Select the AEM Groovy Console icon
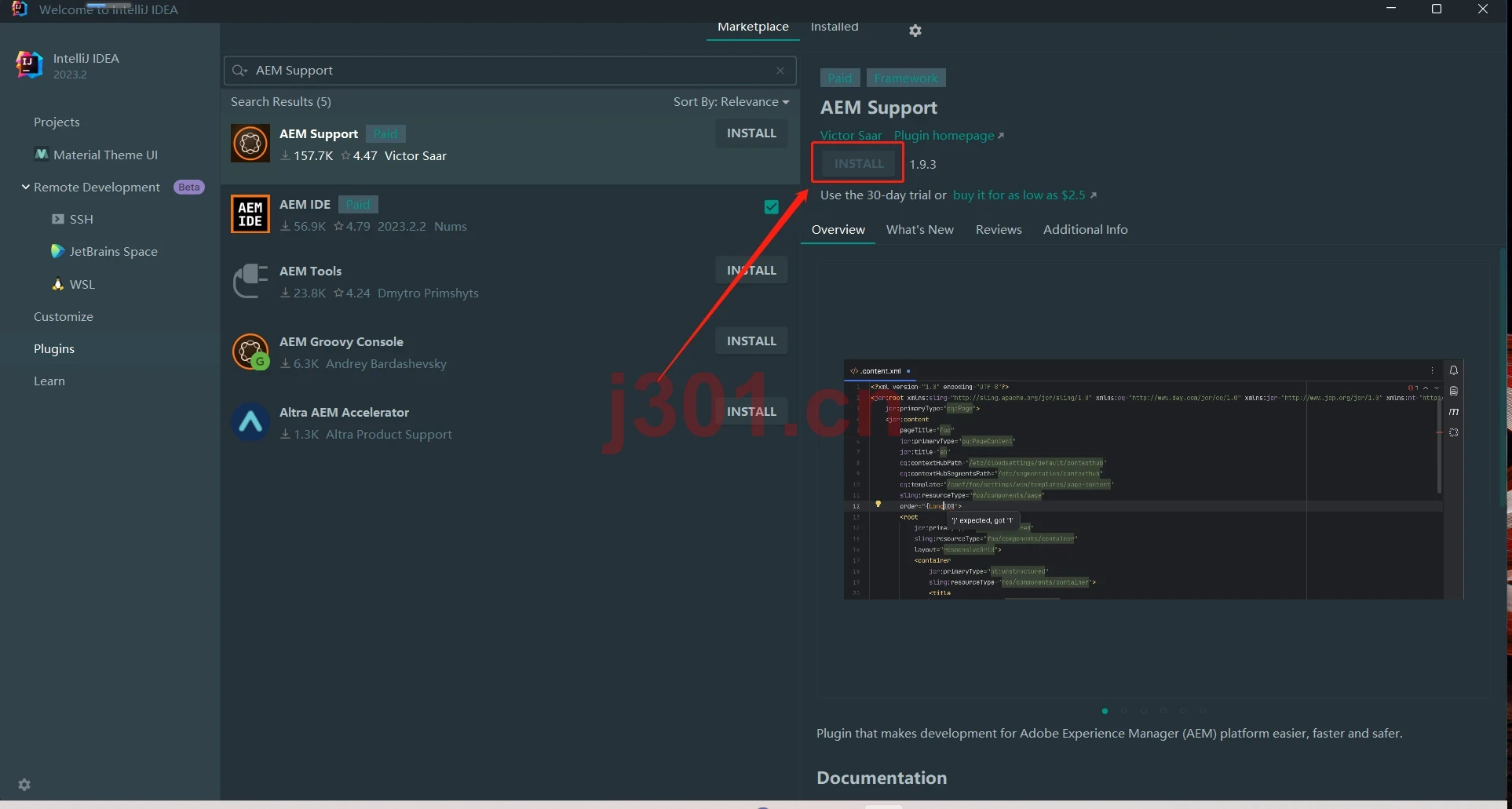Image resolution: width=1512 pixels, height=809 pixels. [250, 352]
